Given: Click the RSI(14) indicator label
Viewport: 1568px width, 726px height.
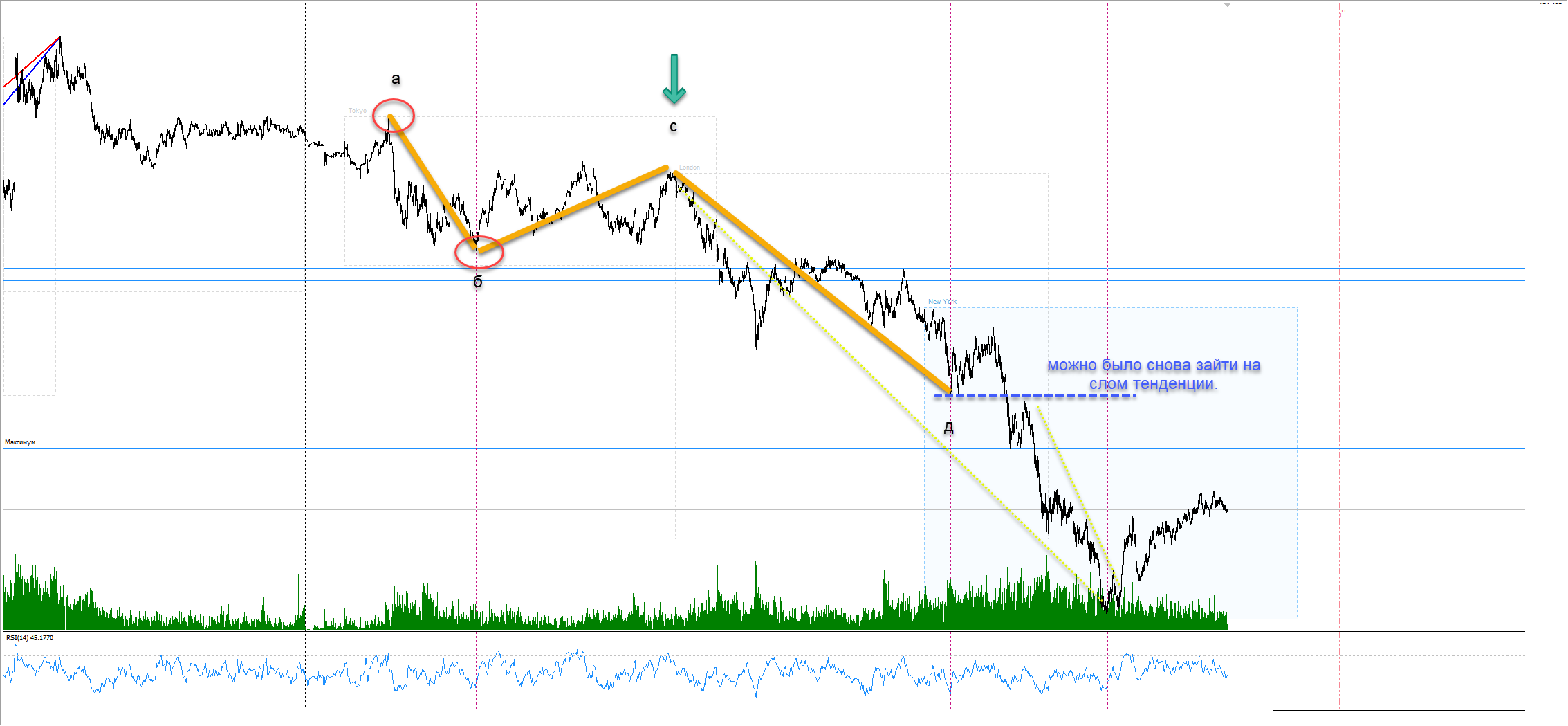Looking at the screenshot, I should point(30,637).
